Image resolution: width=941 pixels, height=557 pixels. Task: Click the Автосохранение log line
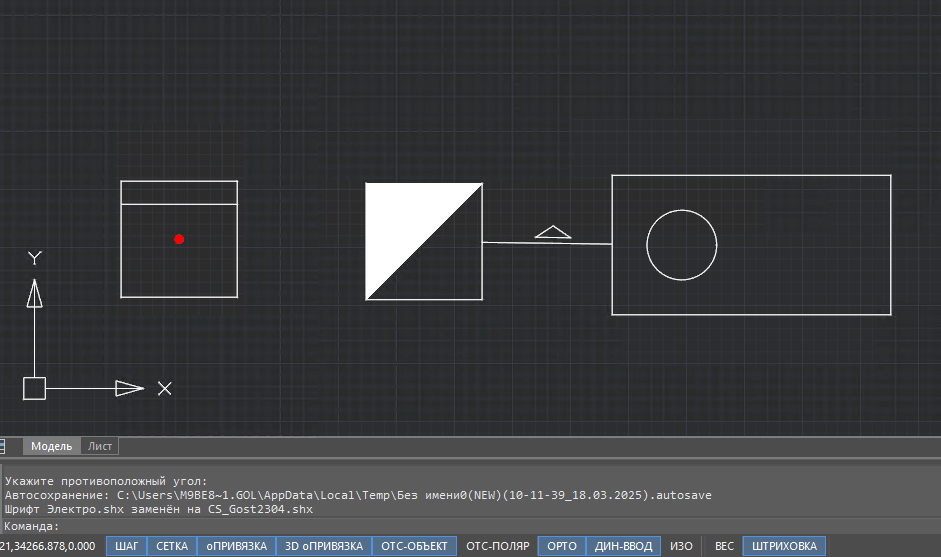click(358, 495)
